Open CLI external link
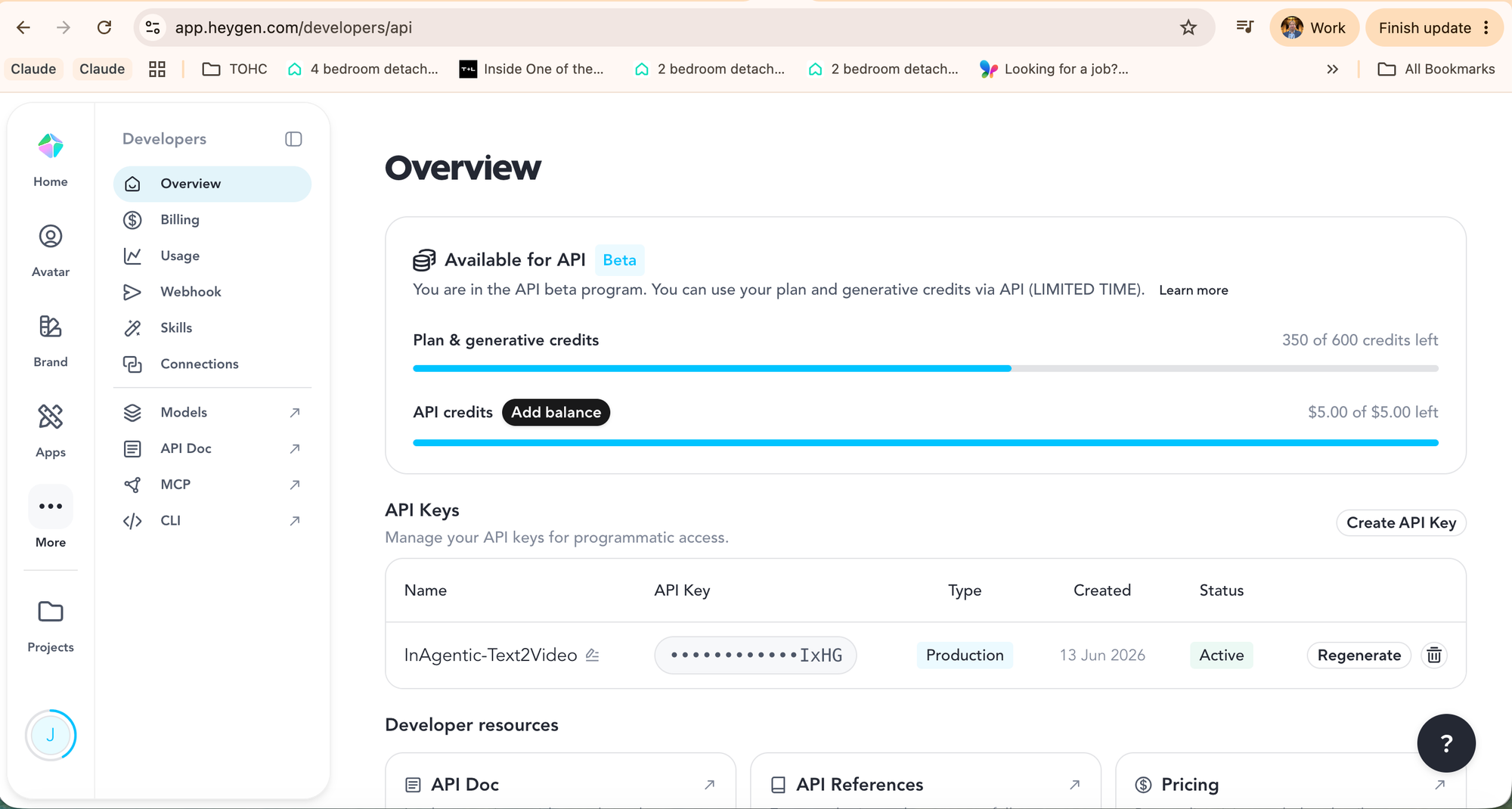1512x809 pixels. (212, 520)
